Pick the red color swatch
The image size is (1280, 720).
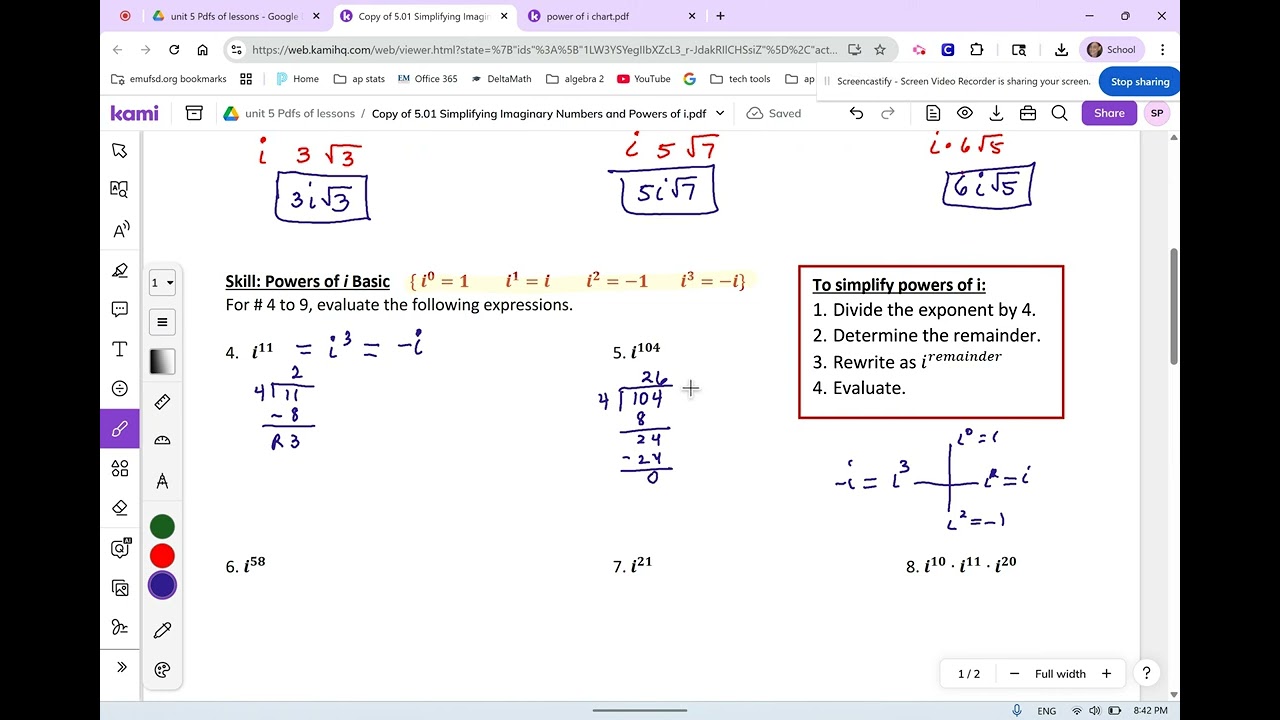pyautogui.click(x=162, y=556)
